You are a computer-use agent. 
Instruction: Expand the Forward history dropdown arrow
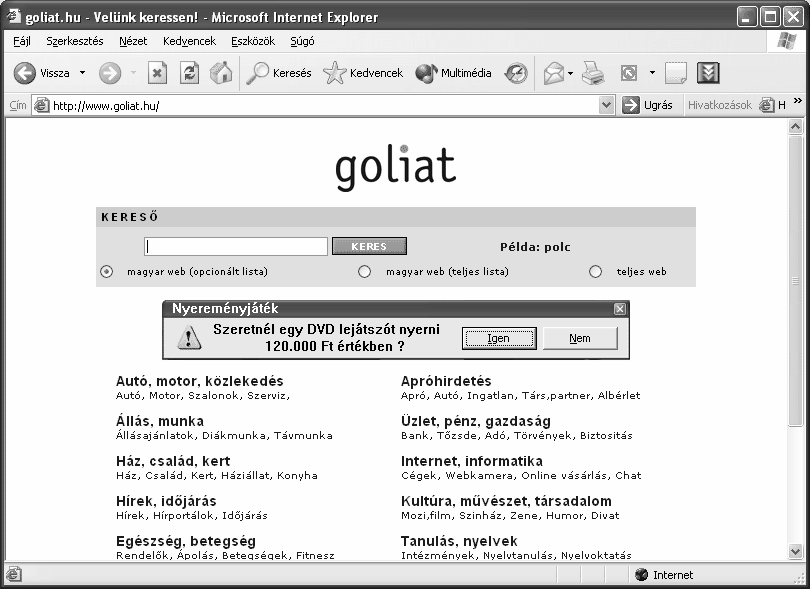pos(133,73)
